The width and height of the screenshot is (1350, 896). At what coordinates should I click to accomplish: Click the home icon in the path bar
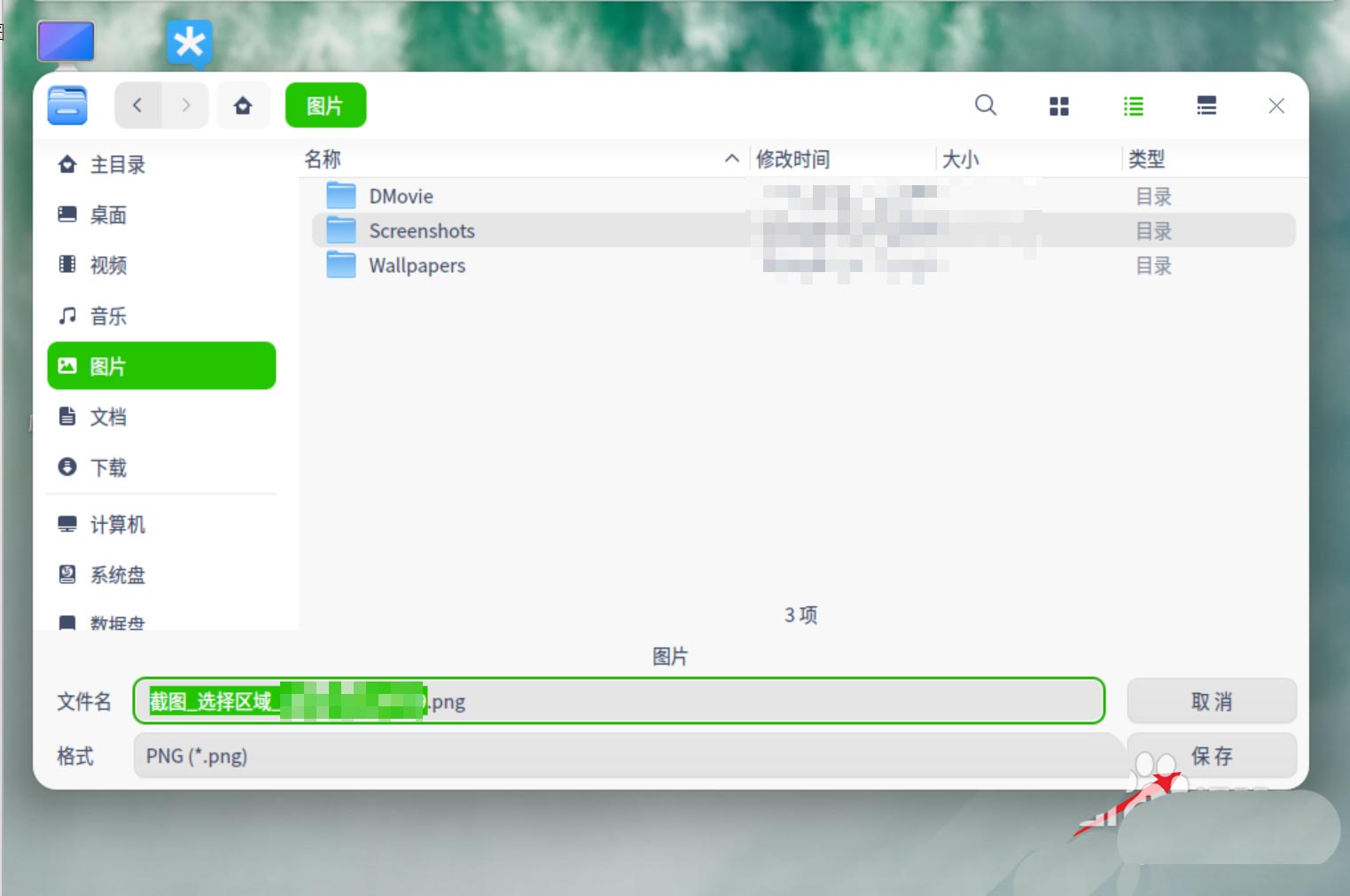coord(243,105)
